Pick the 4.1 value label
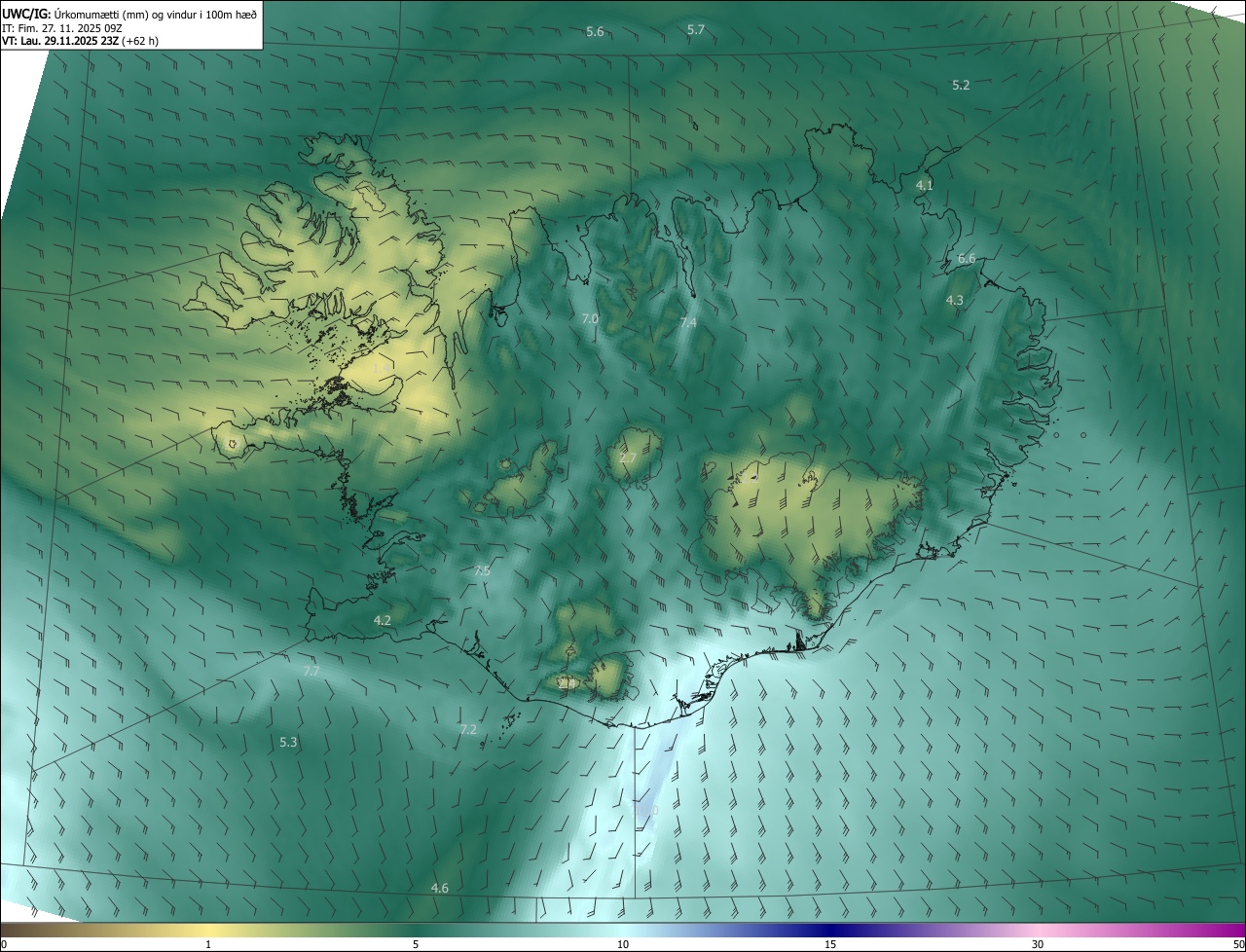 click(925, 185)
